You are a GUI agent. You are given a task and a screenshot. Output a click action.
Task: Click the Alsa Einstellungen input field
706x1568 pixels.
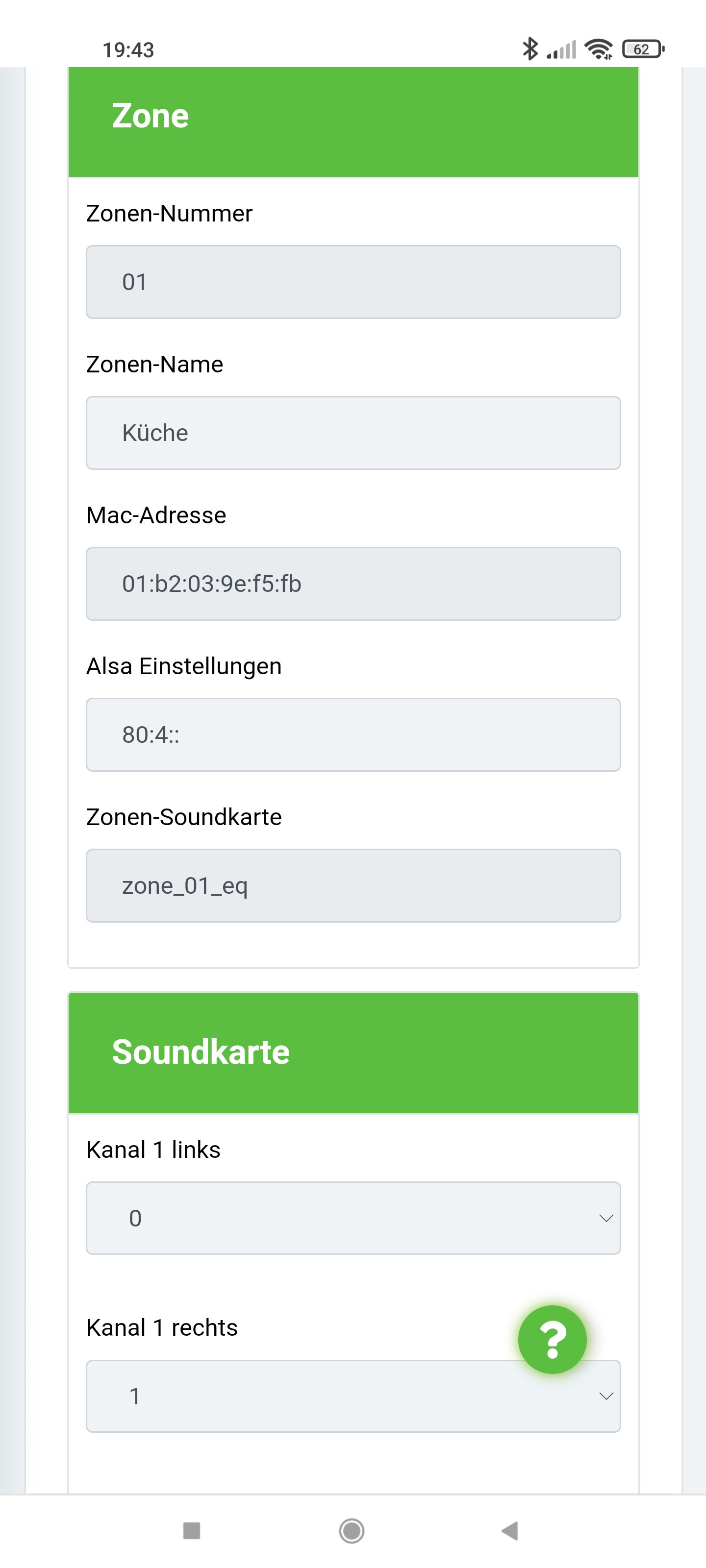(353, 735)
